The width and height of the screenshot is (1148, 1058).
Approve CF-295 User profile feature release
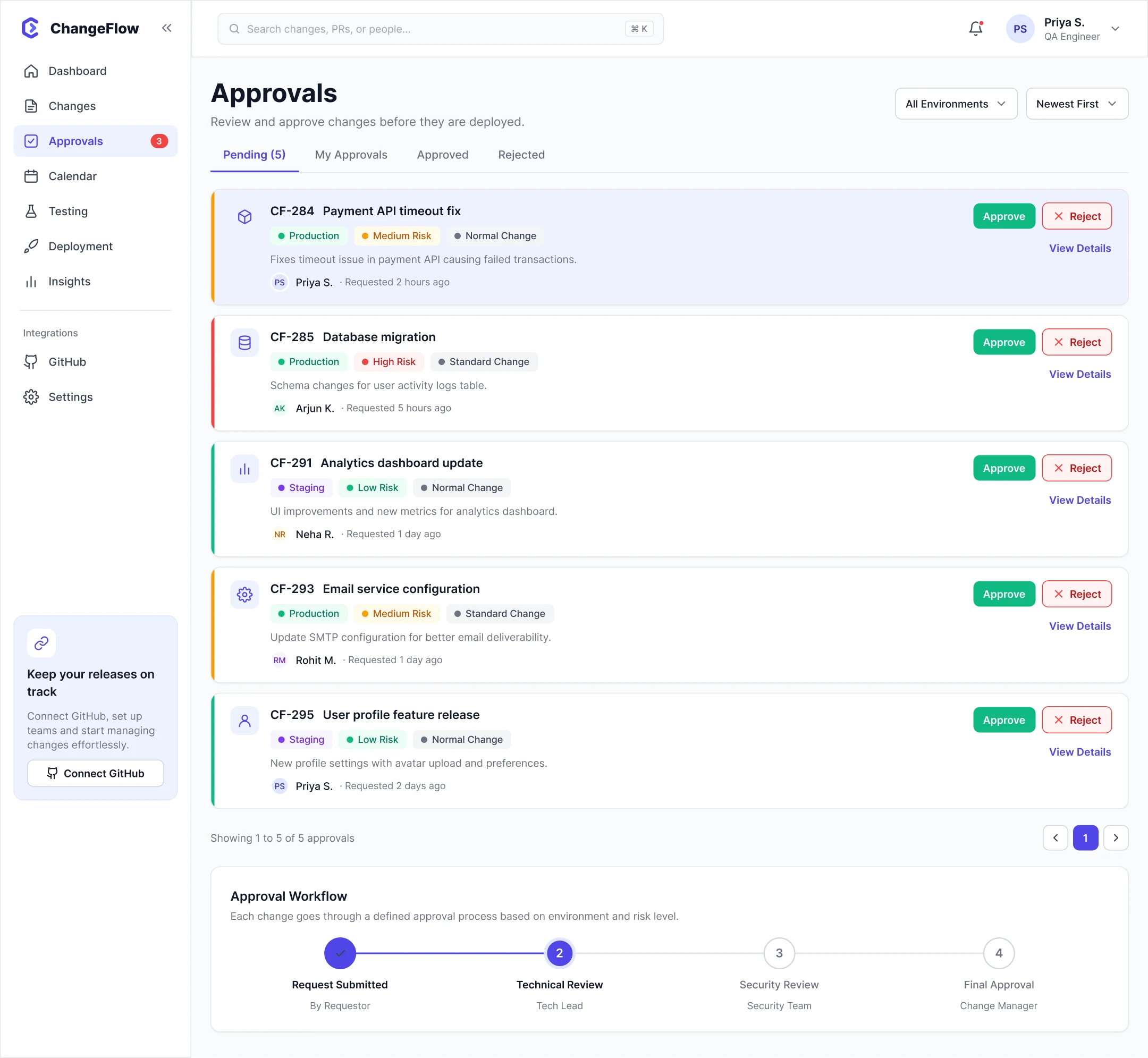pyautogui.click(x=1004, y=720)
